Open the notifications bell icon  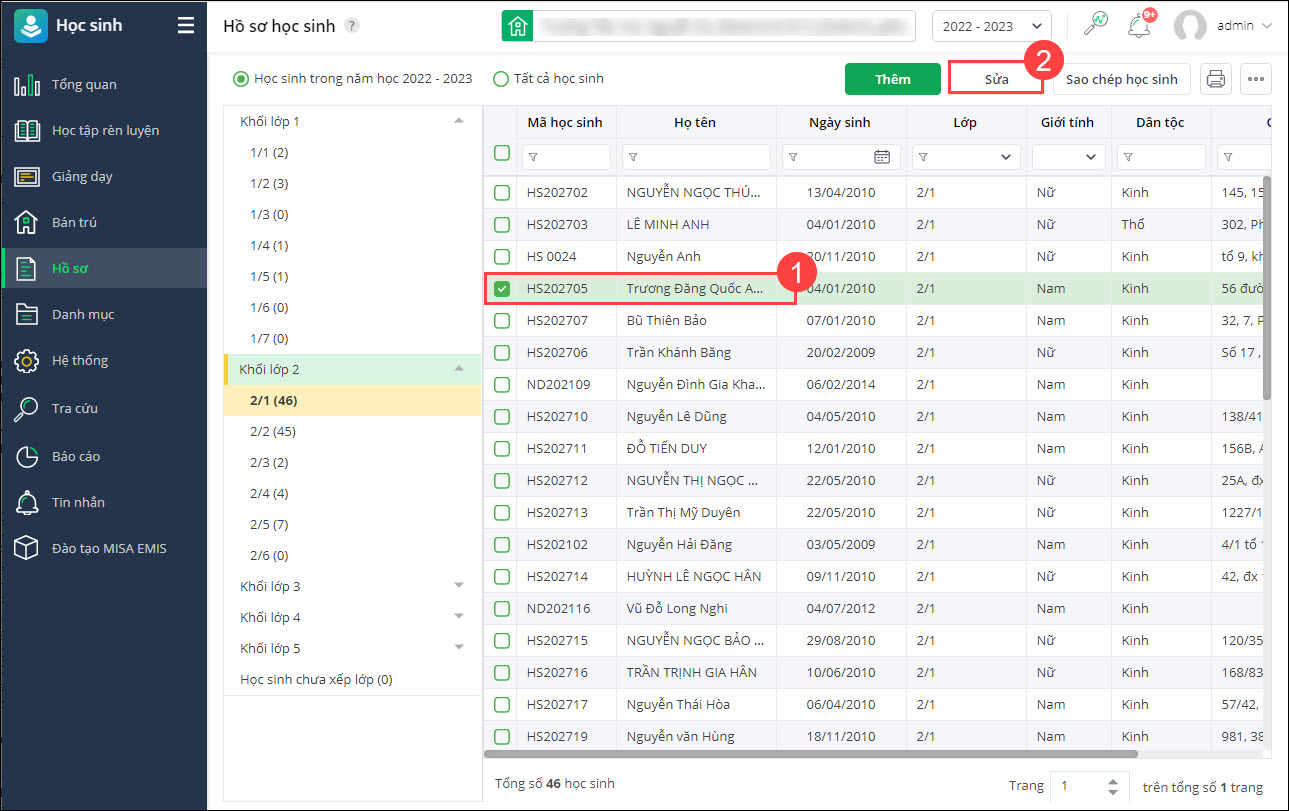1138,26
